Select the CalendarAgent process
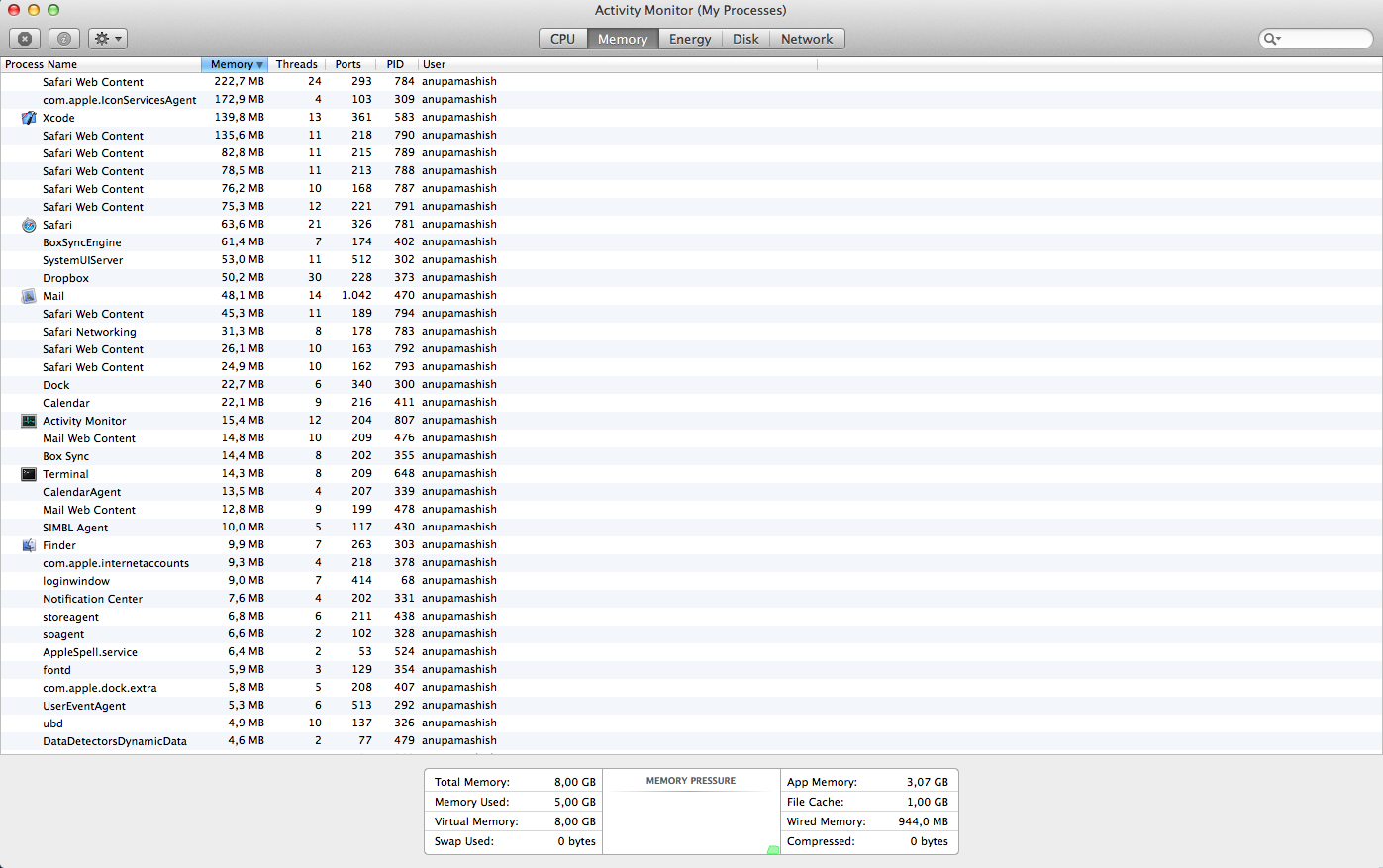This screenshot has width=1383, height=868. click(x=691, y=492)
